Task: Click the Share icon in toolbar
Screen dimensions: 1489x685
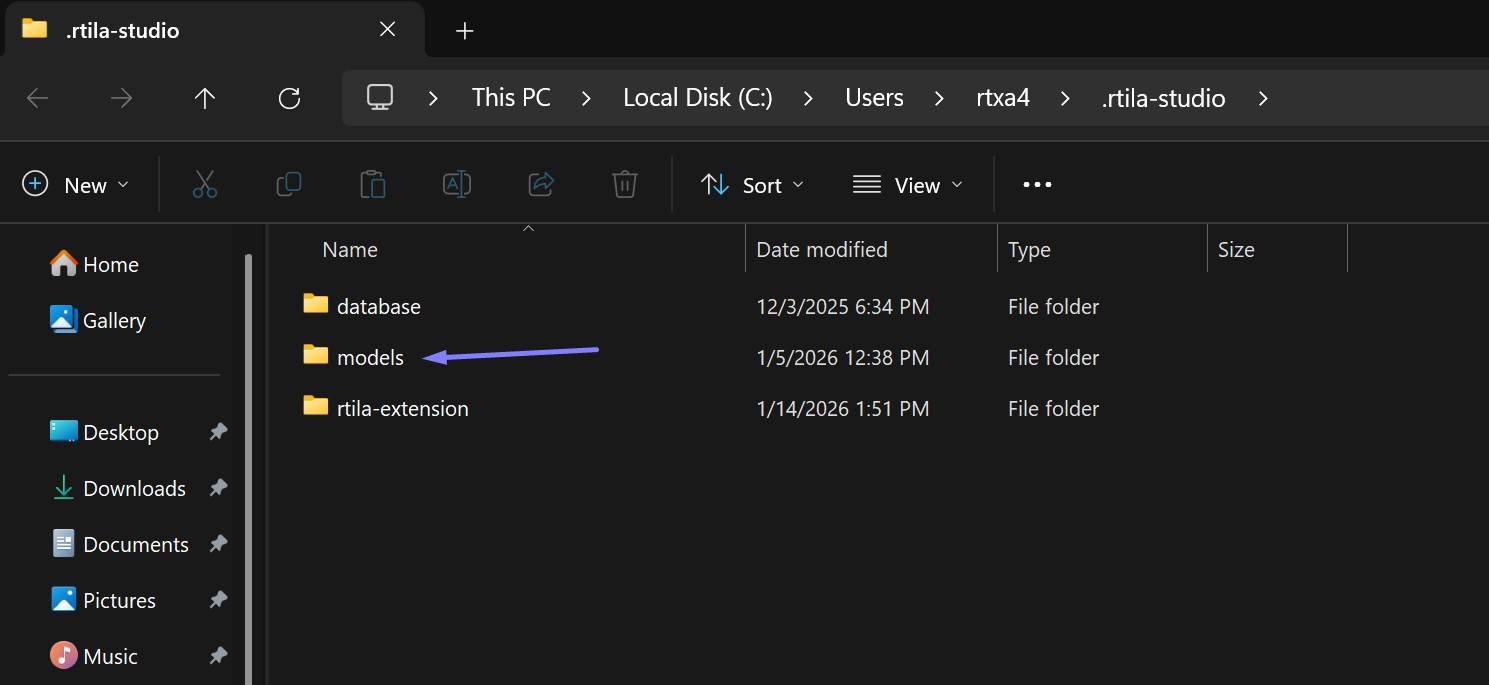Action: click(x=541, y=185)
